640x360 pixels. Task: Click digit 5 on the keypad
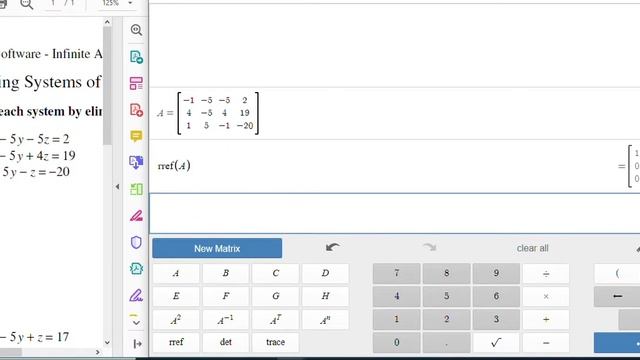click(x=447, y=296)
